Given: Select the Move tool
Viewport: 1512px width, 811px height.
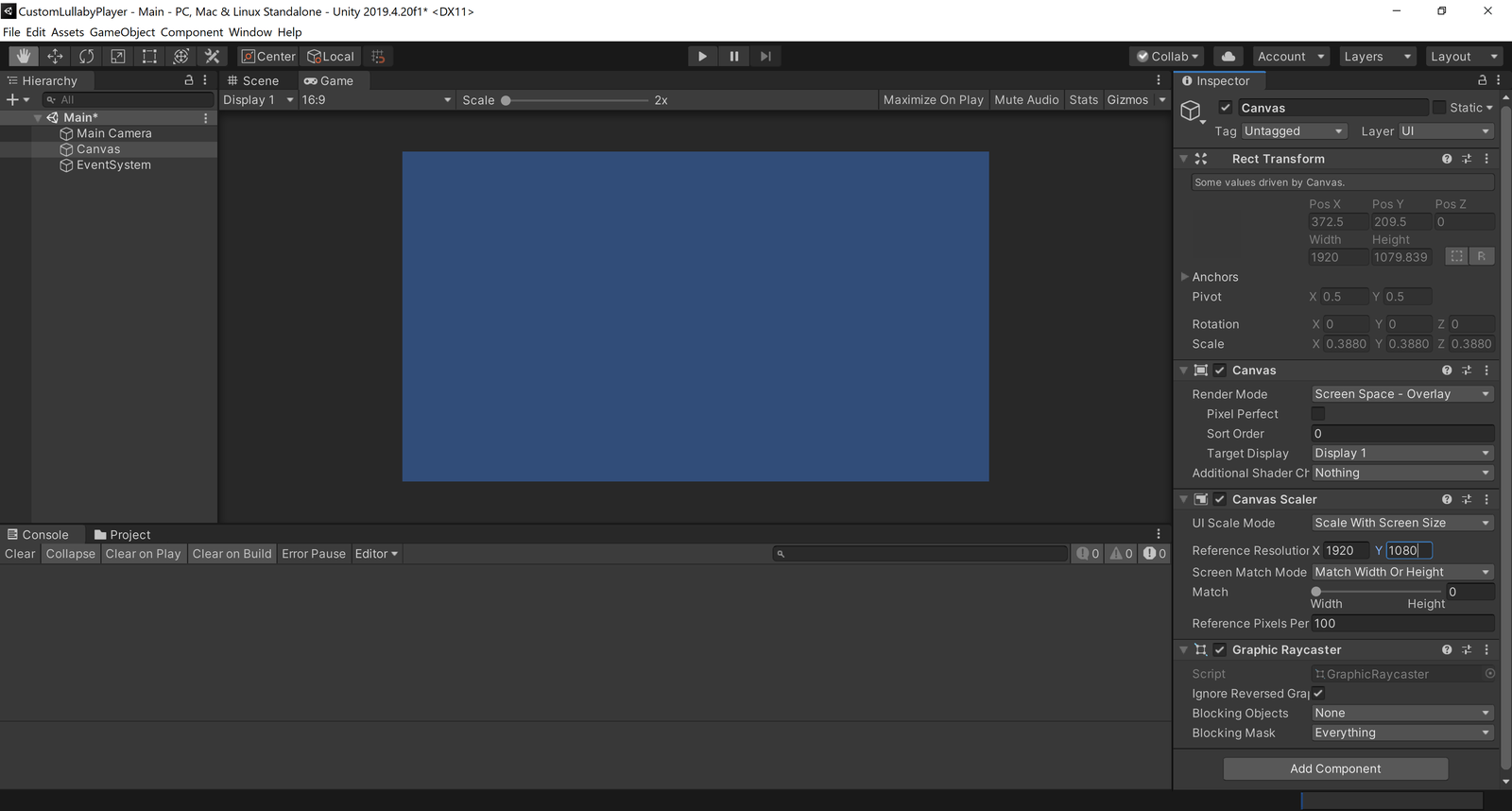Looking at the screenshot, I should (x=55, y=57).
